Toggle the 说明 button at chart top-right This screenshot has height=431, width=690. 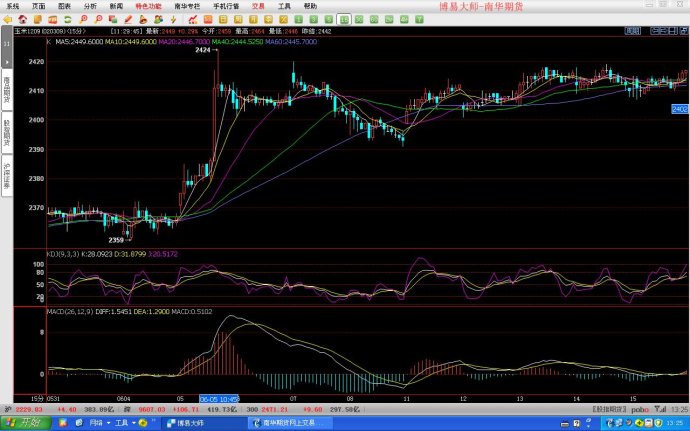point(631,32)
